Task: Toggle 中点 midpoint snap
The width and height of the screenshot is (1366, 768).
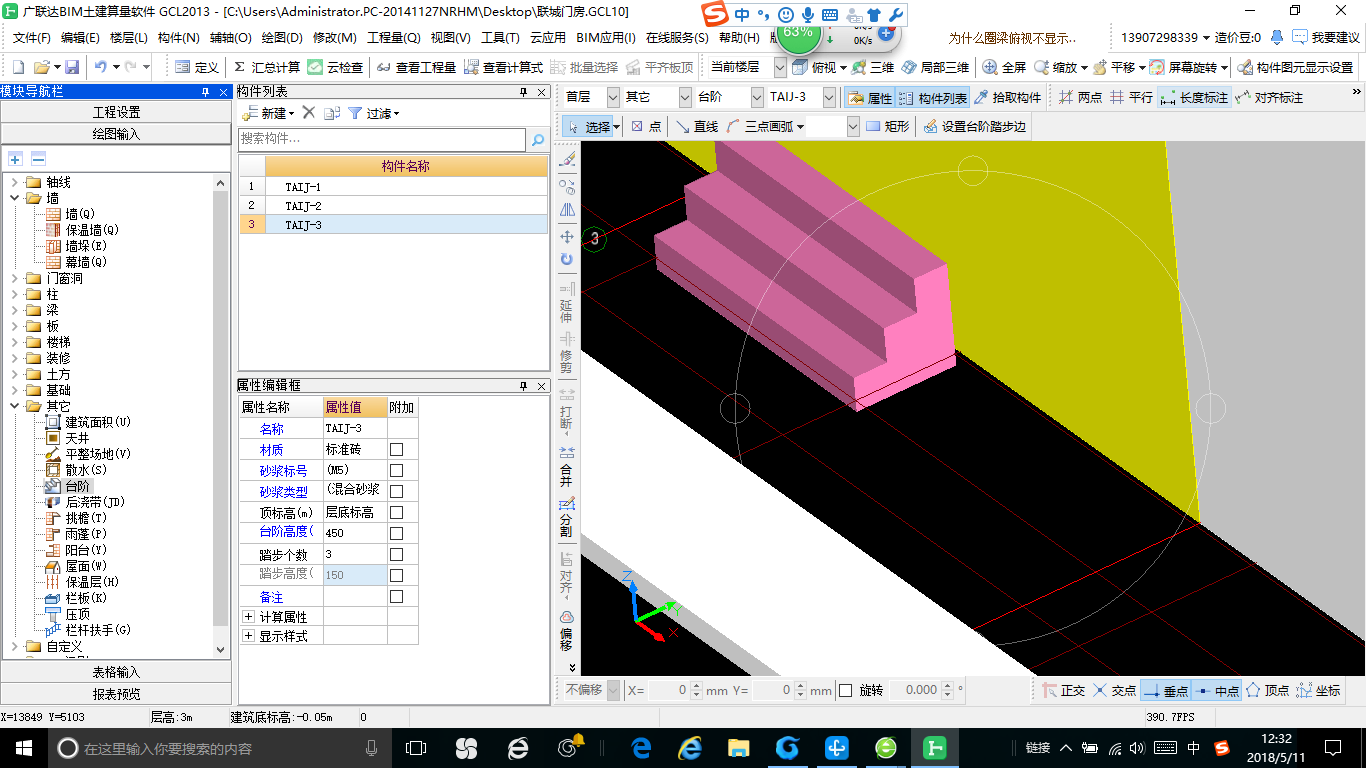Action: point(1217,691)
